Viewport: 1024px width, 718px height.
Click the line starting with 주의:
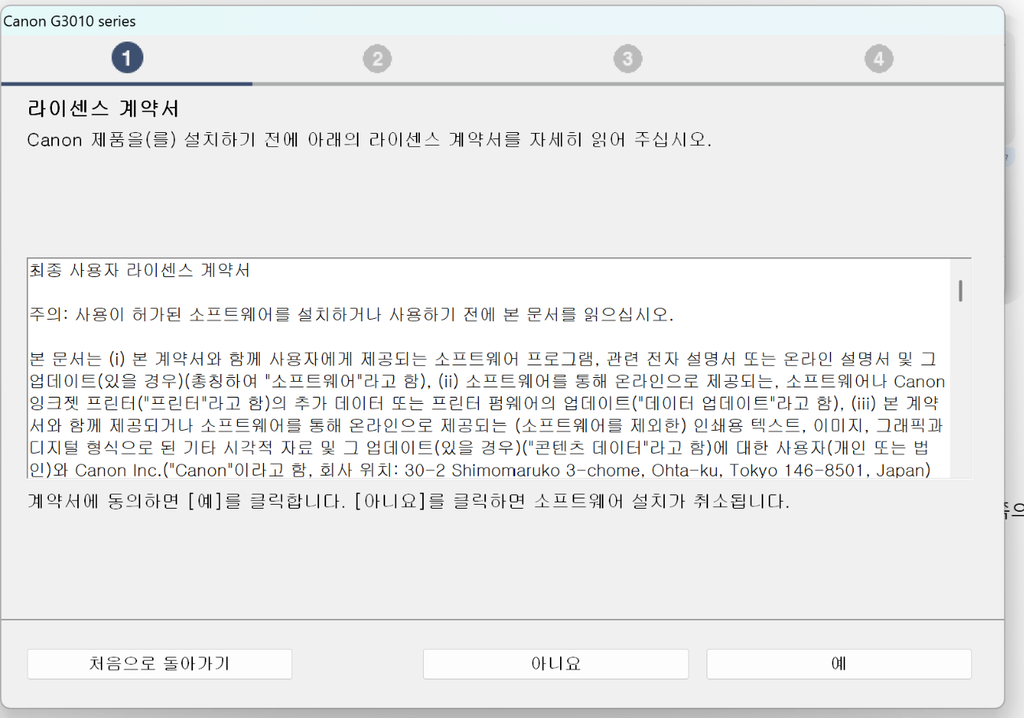point(351,315)
